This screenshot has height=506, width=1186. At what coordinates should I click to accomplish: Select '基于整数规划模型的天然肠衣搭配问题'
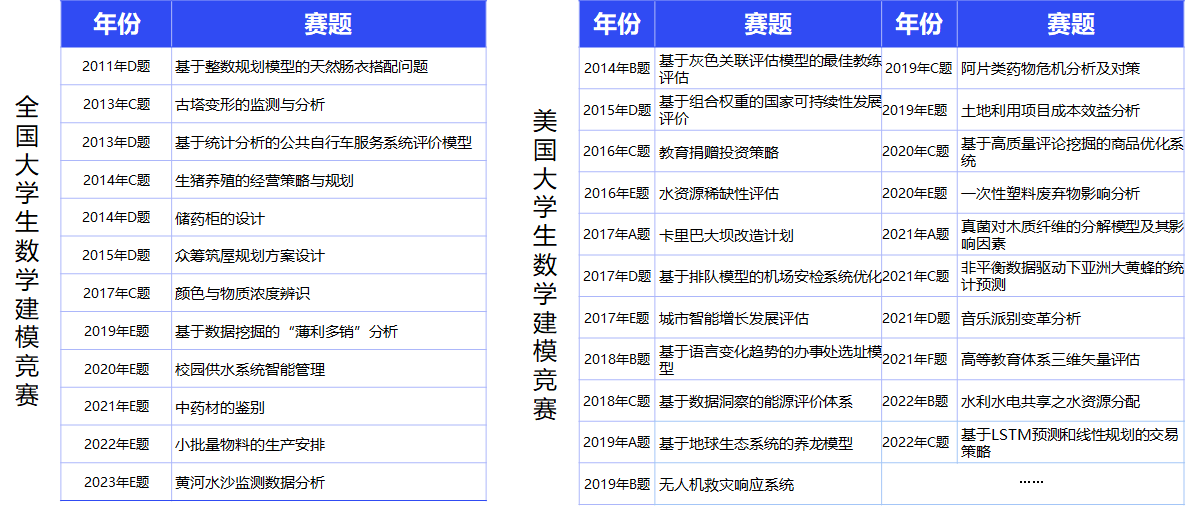(x=302, y=67)
